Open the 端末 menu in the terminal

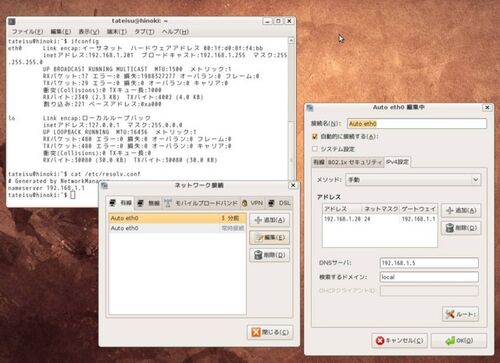(x=117, y=32)
